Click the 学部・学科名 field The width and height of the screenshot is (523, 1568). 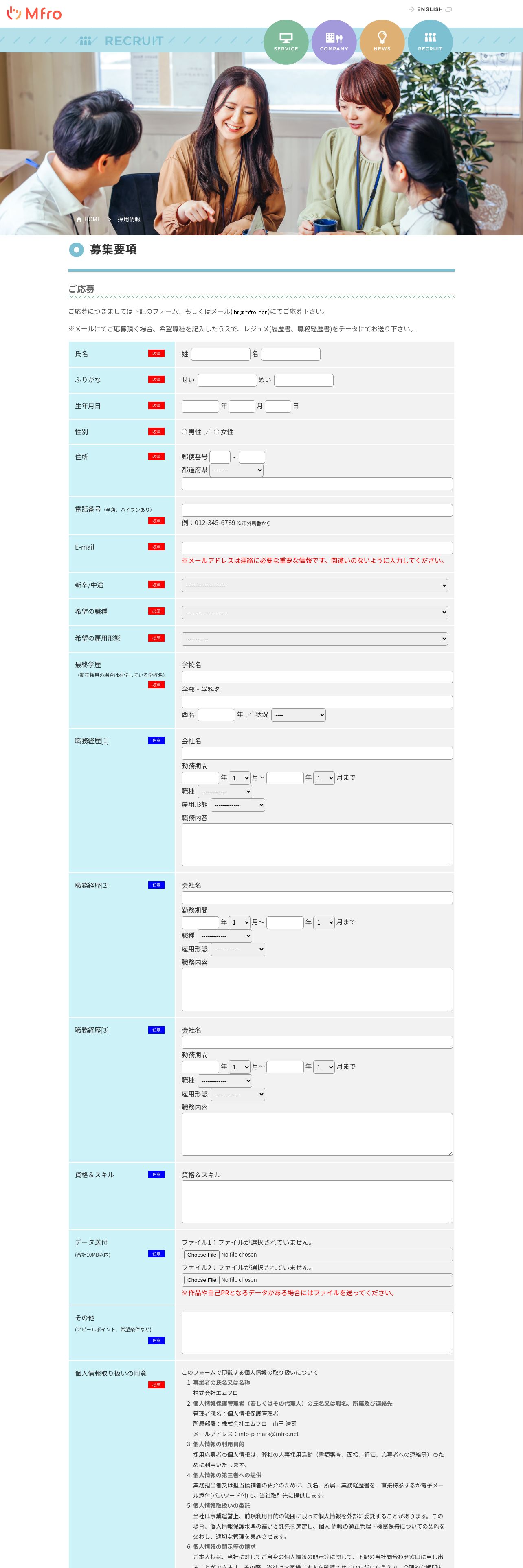[x=317, y=702]
